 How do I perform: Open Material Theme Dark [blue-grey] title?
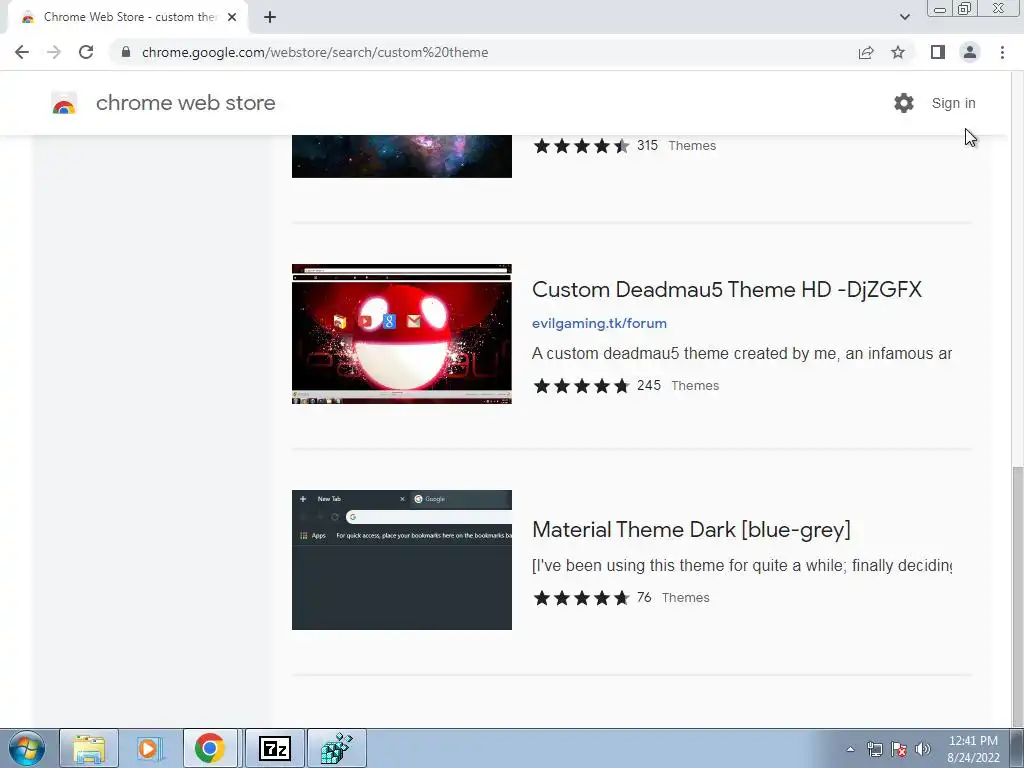pos(691,530)
